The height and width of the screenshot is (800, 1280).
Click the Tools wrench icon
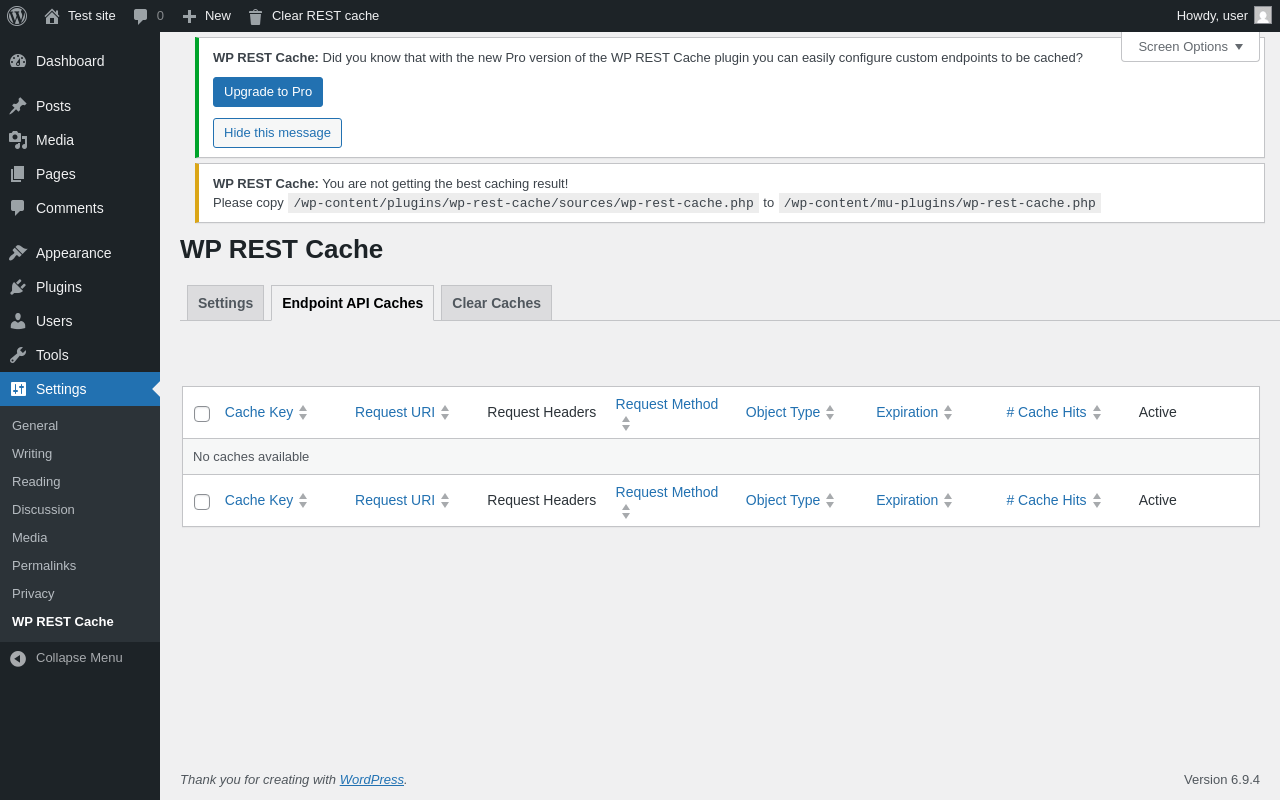pos(18,355)
